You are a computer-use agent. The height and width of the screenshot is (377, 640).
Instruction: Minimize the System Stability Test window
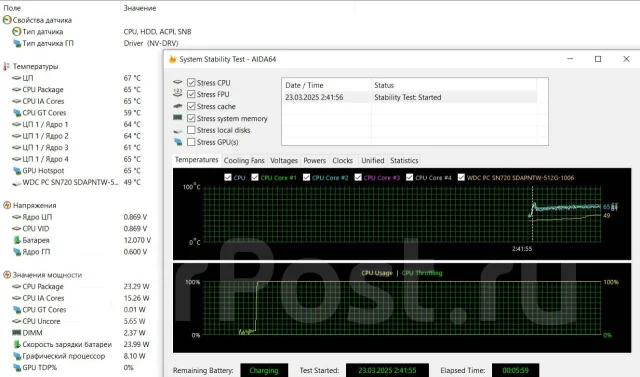(x=570, y=59)
